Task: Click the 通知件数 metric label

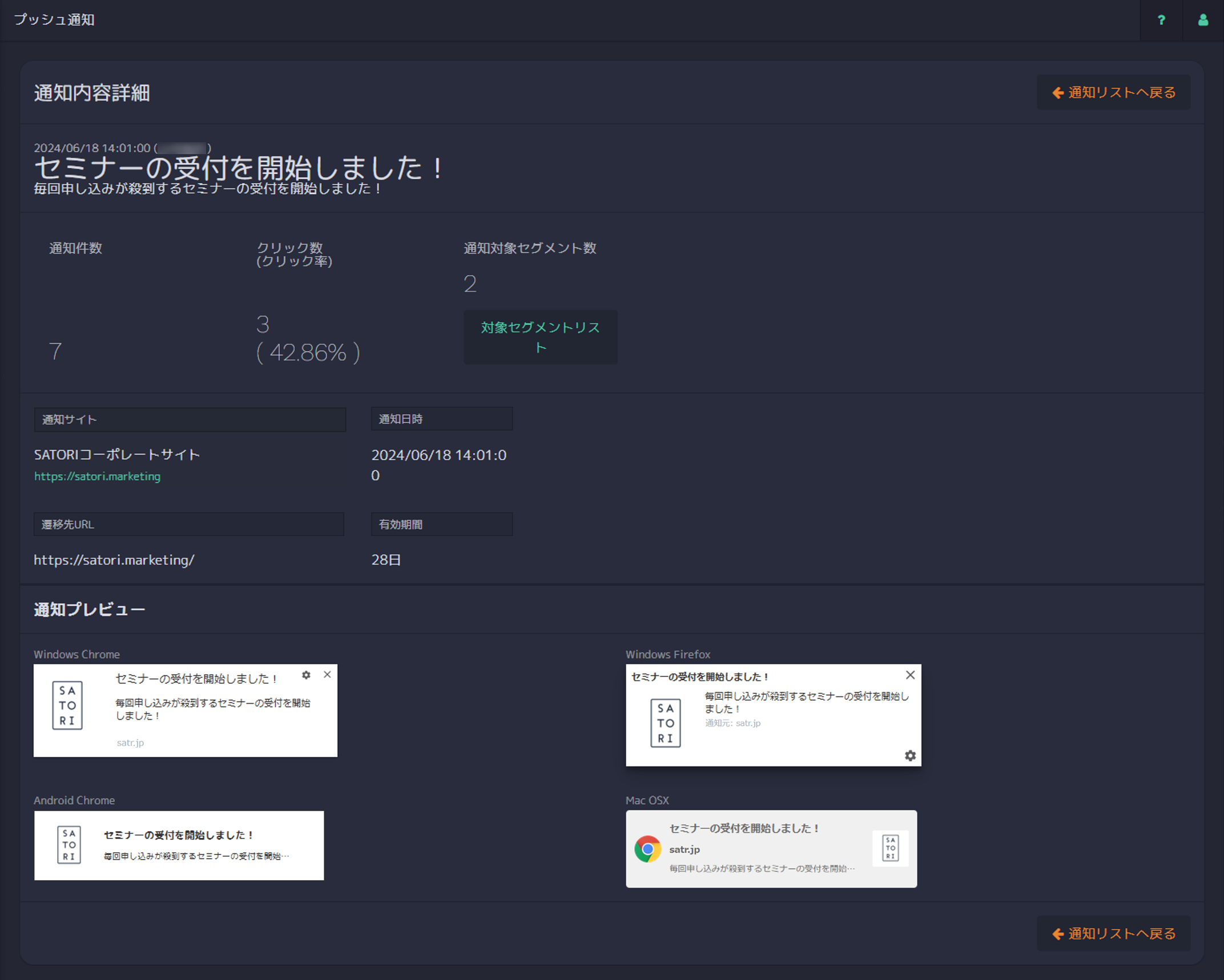Action: [x=75, y=248]
